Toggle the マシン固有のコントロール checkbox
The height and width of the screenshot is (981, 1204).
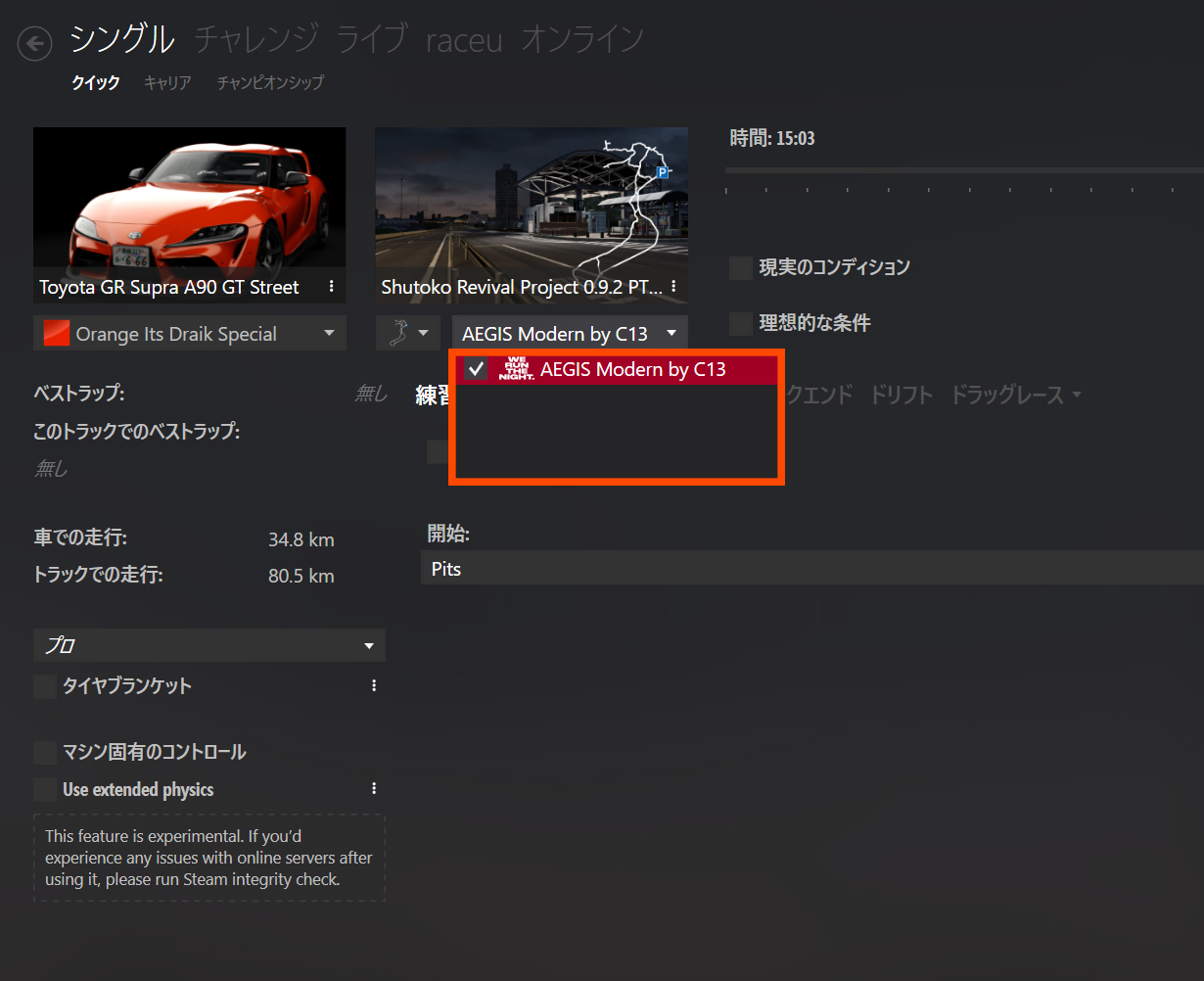[x=45, y=752]
